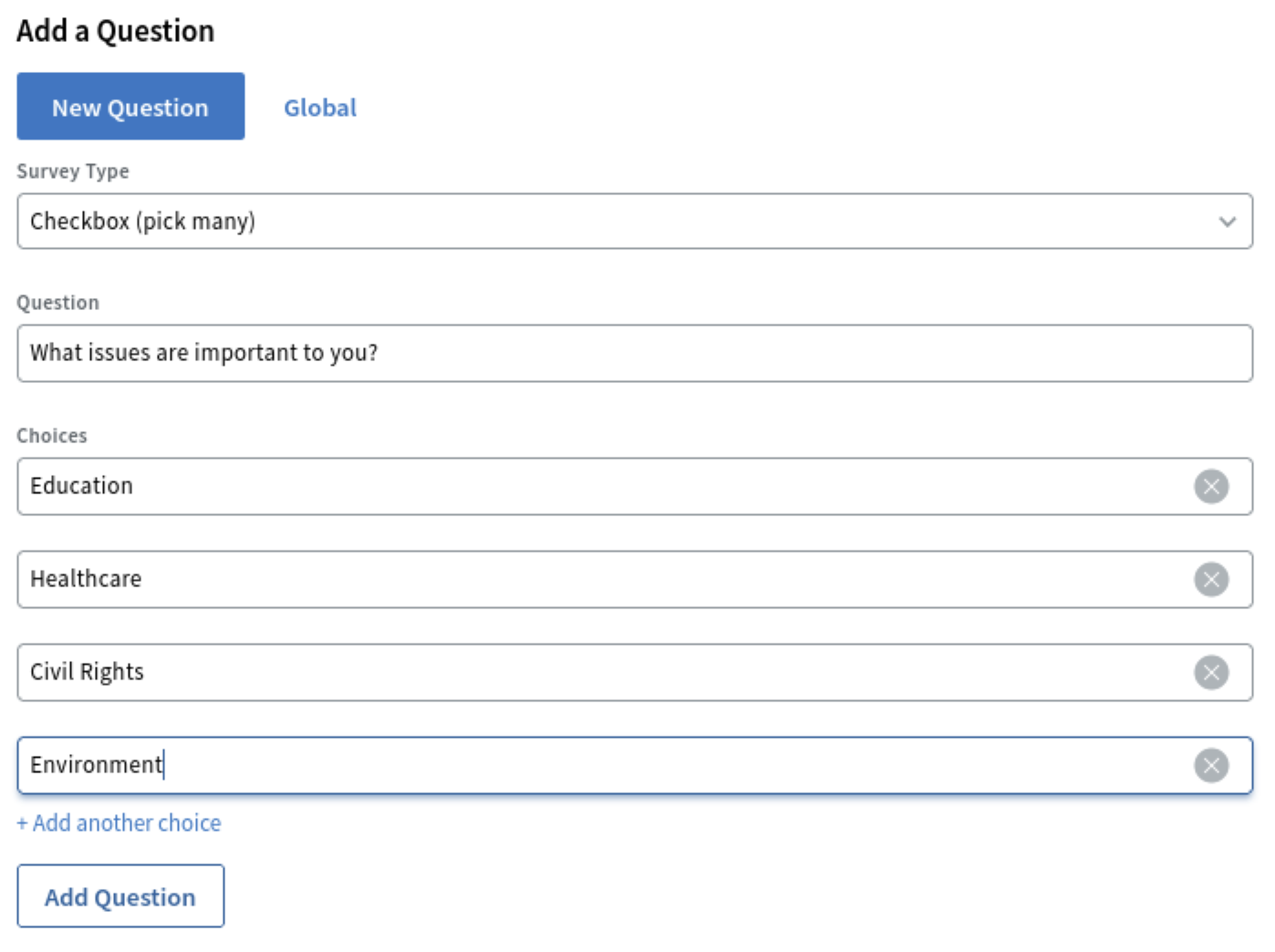The width and height of the screenshot is (1275, 952).
Task: Select the New Question tab
Action: click(130, 107)
